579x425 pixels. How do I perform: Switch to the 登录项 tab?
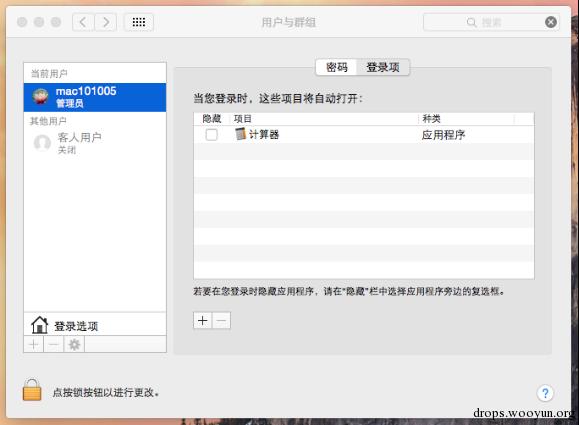click(383, 67)
